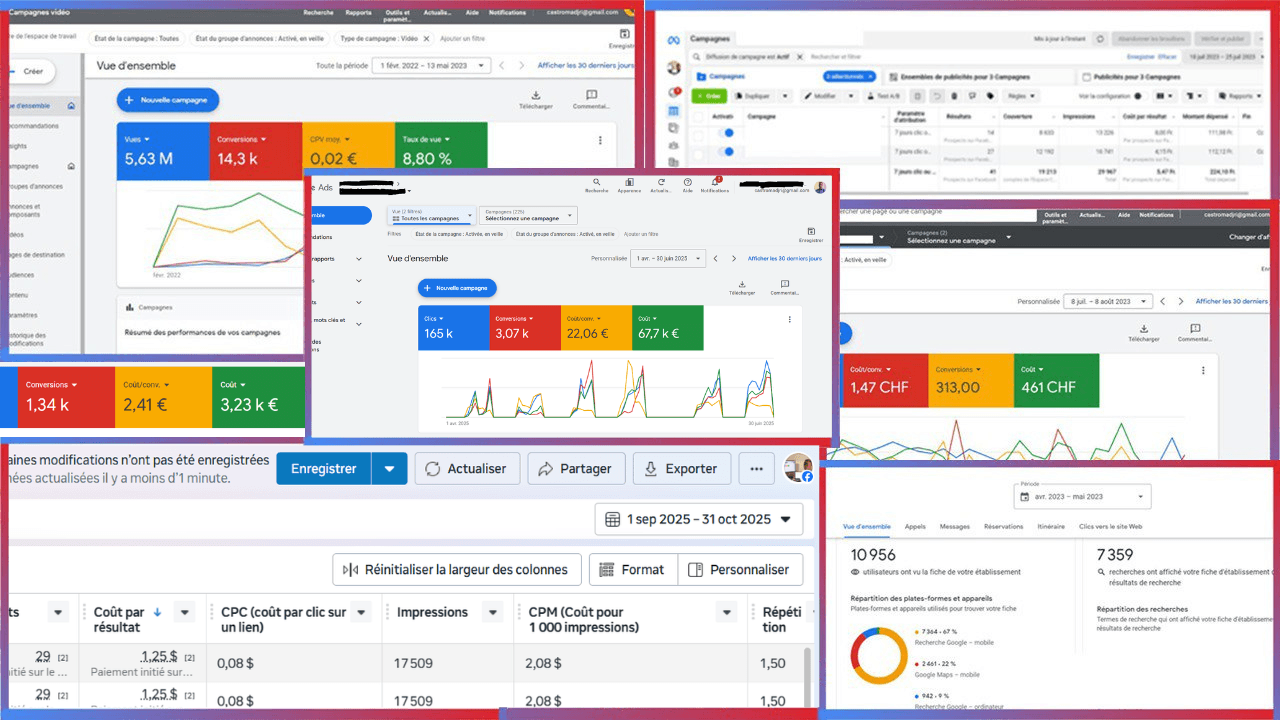Toggle the second Meta campaign switch
Screen dimensions: 1280x720
pos(726,151)
